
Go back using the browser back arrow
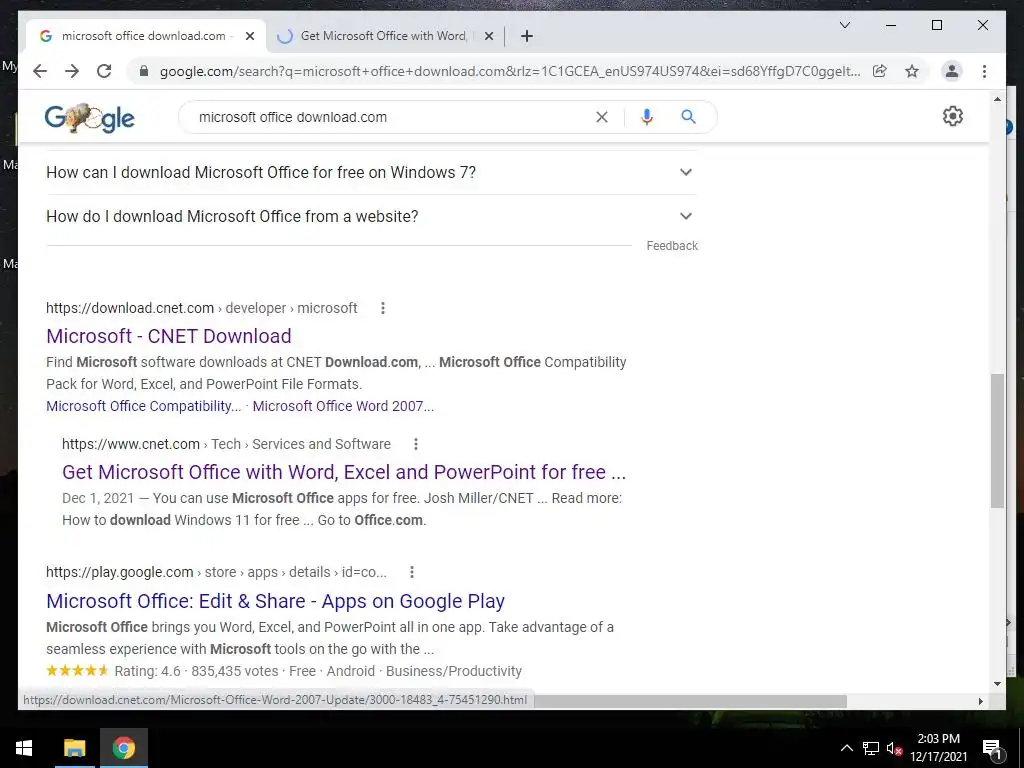pos(40,71)
